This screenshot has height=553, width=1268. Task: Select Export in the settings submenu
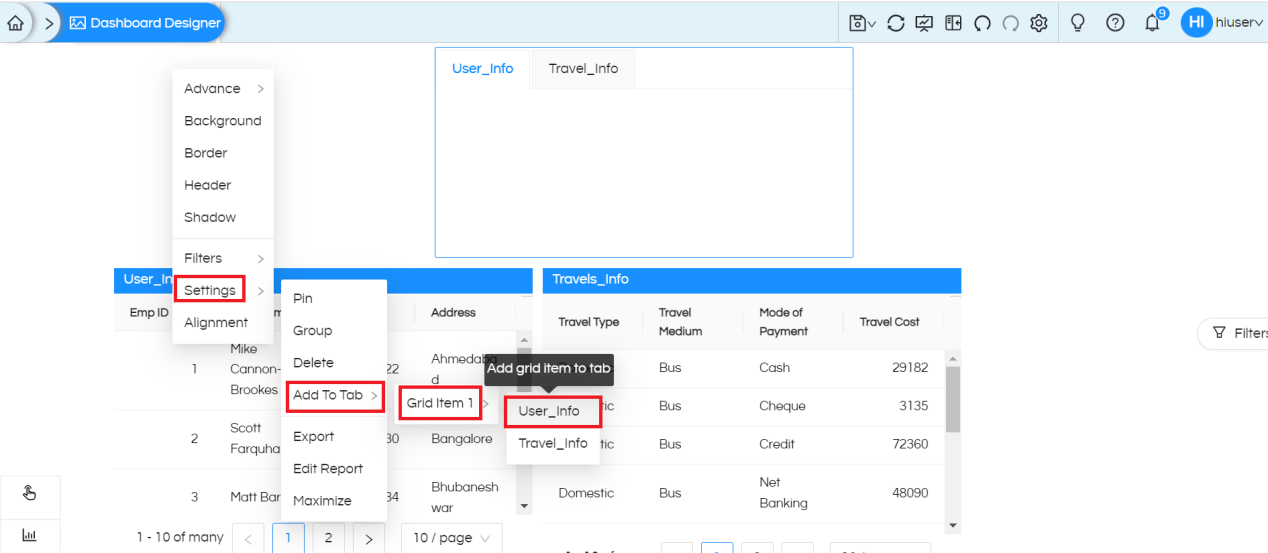point(333,436)
